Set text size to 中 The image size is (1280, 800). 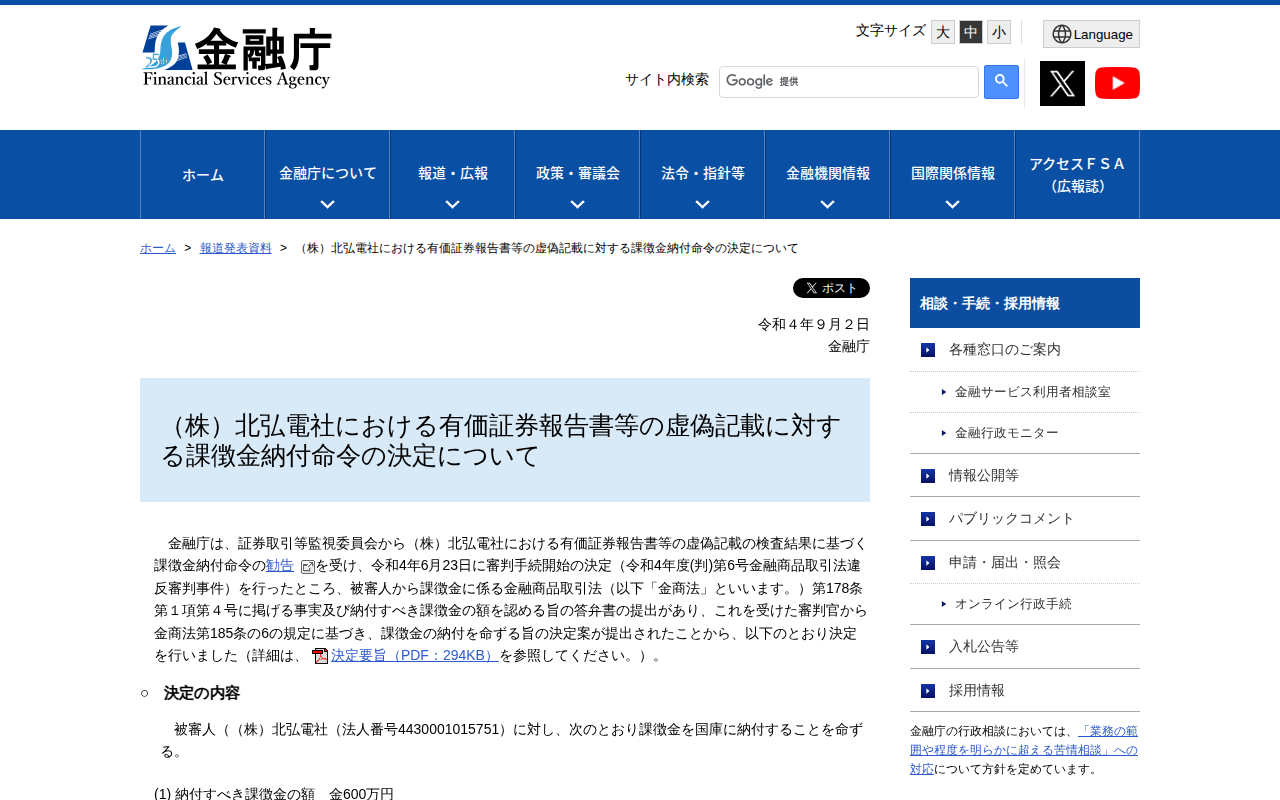[971, 32]
